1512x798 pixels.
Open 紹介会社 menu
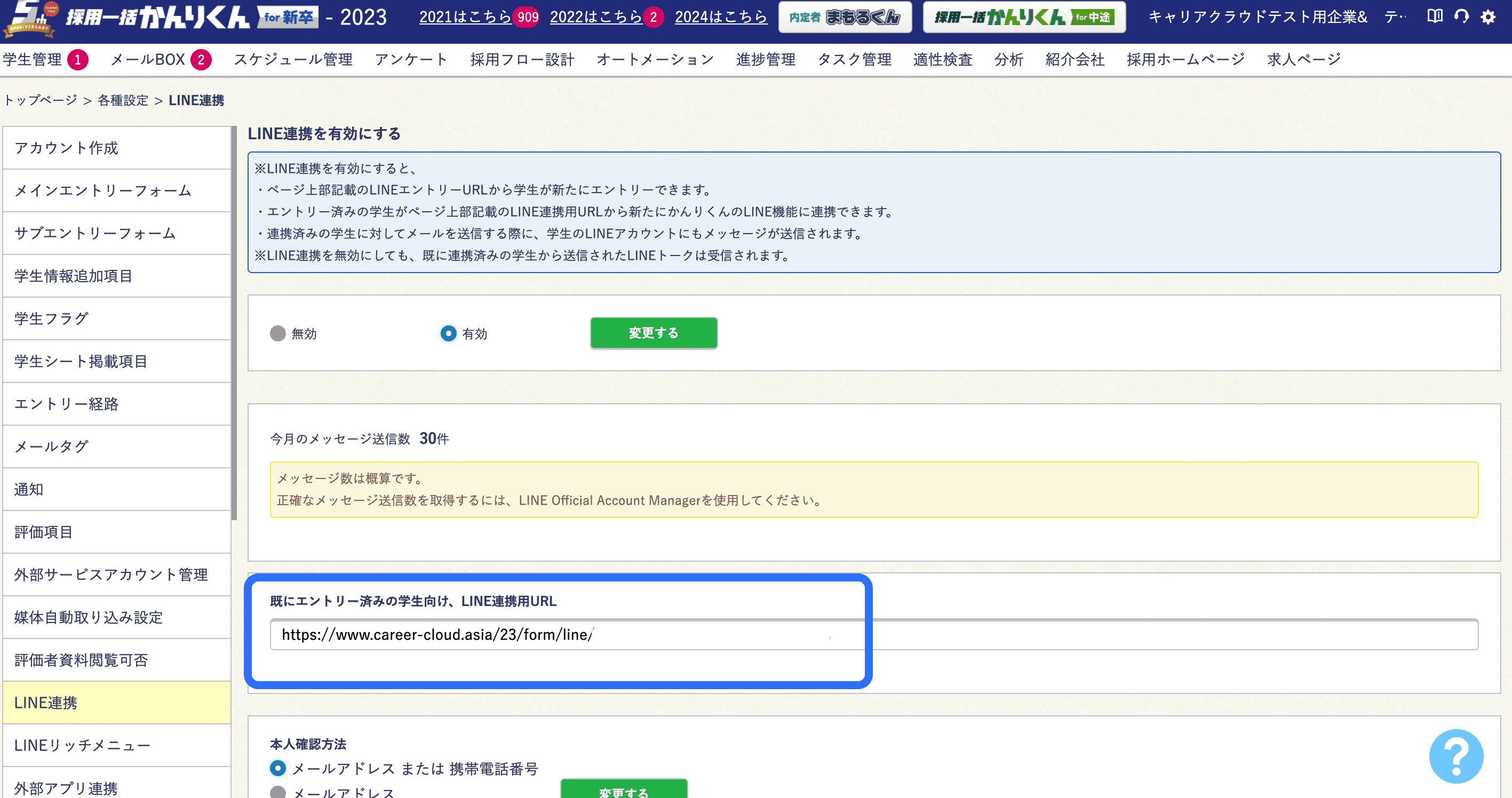coord(1075,59)
